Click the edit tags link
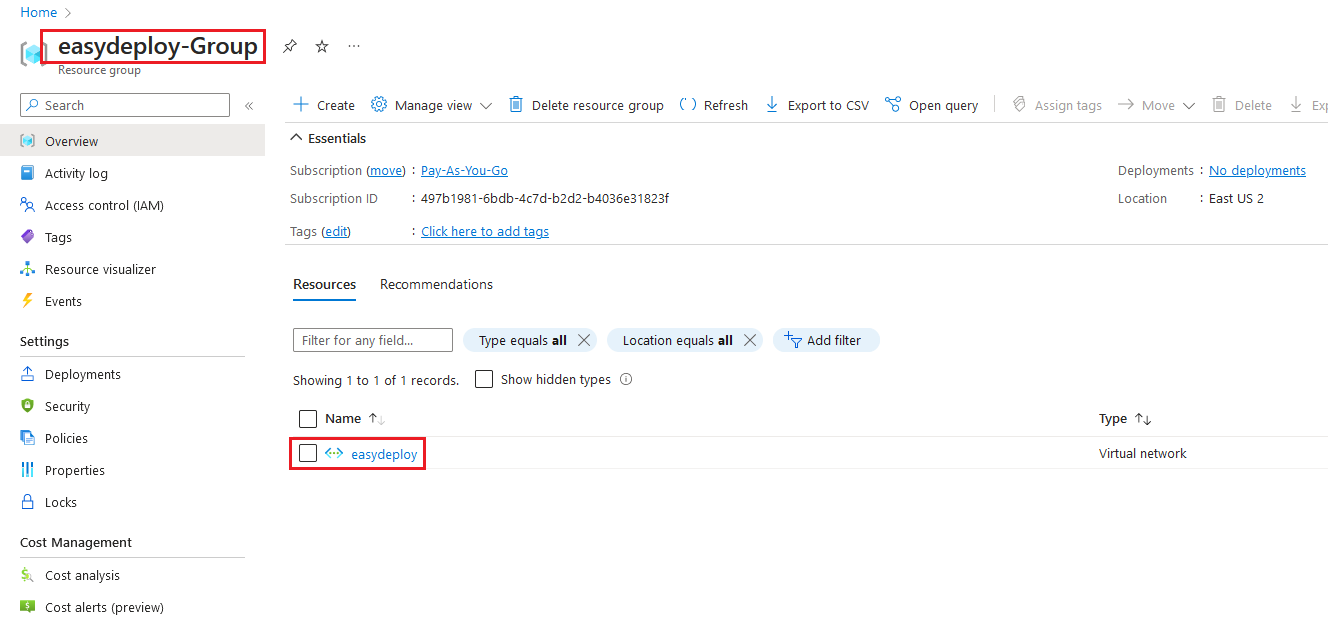The height and width of the screenshot is (630, 1328). 336,231
